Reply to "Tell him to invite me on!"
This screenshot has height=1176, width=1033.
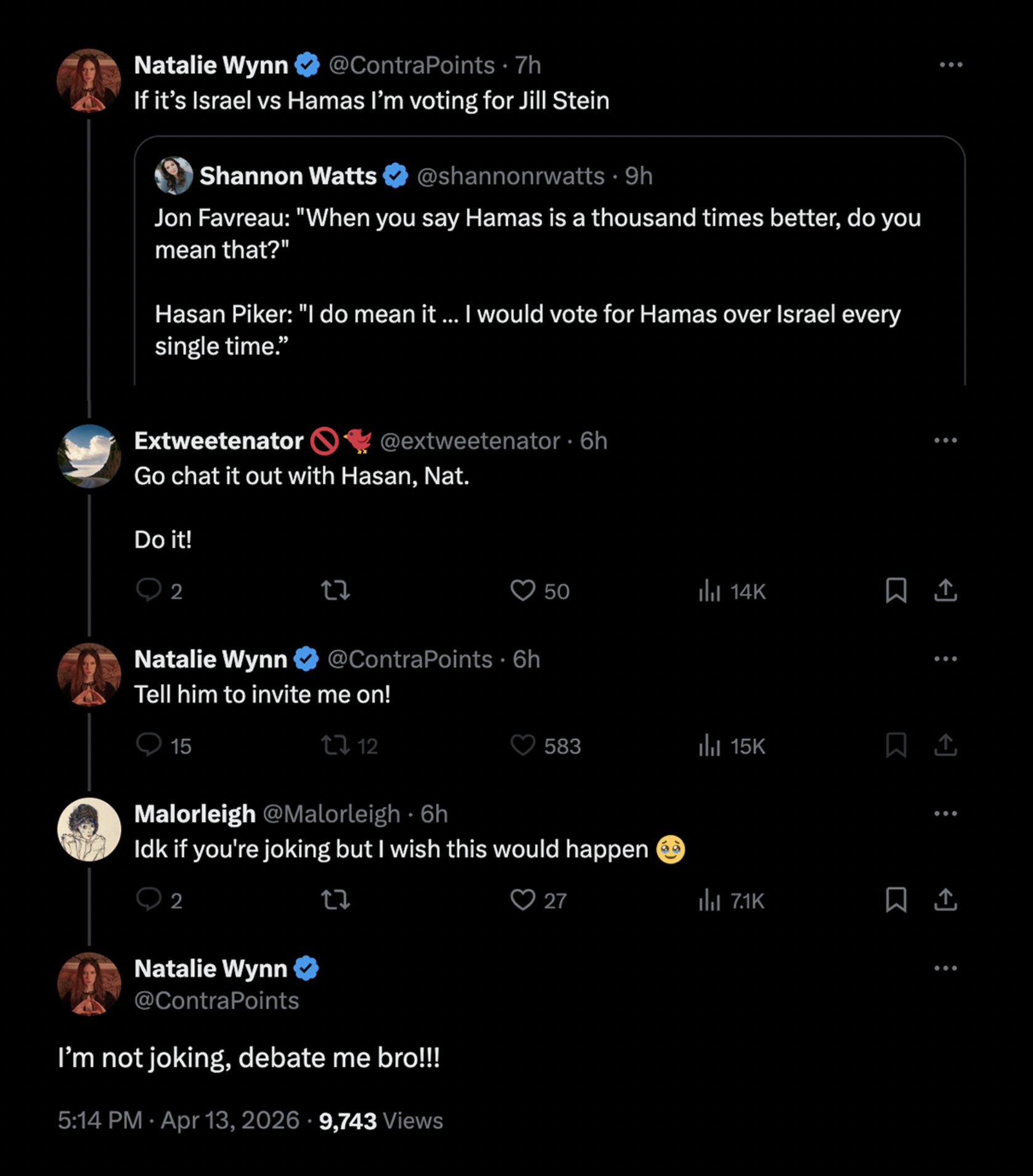coord(149,745)
